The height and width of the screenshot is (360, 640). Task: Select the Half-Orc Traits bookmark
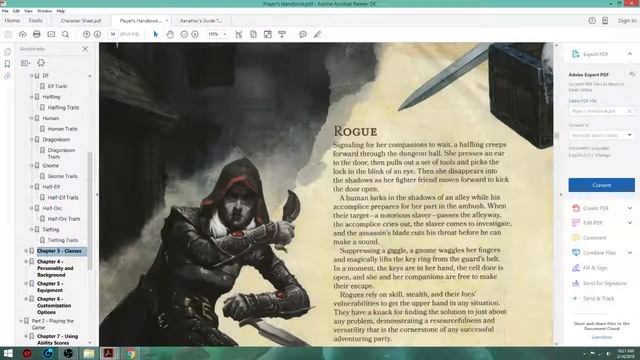tap(64, 219)
